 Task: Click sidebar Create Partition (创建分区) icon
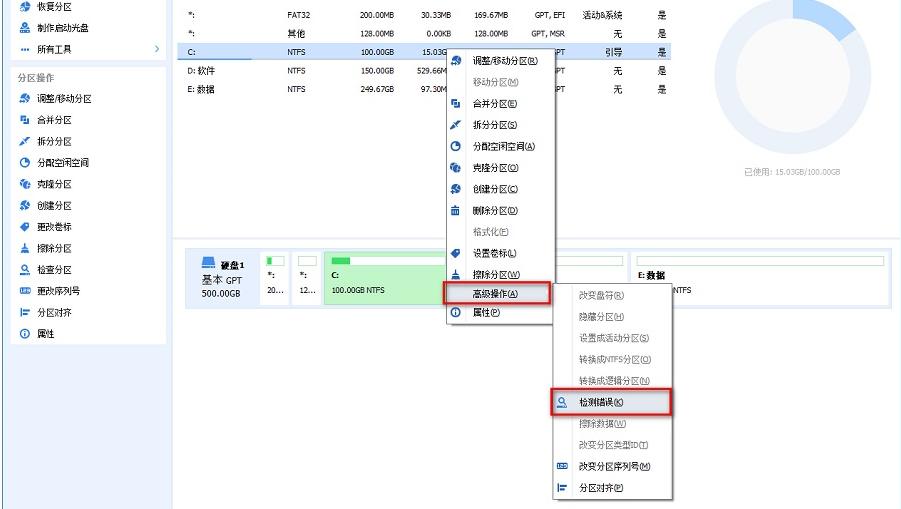[x=25, y=205]
